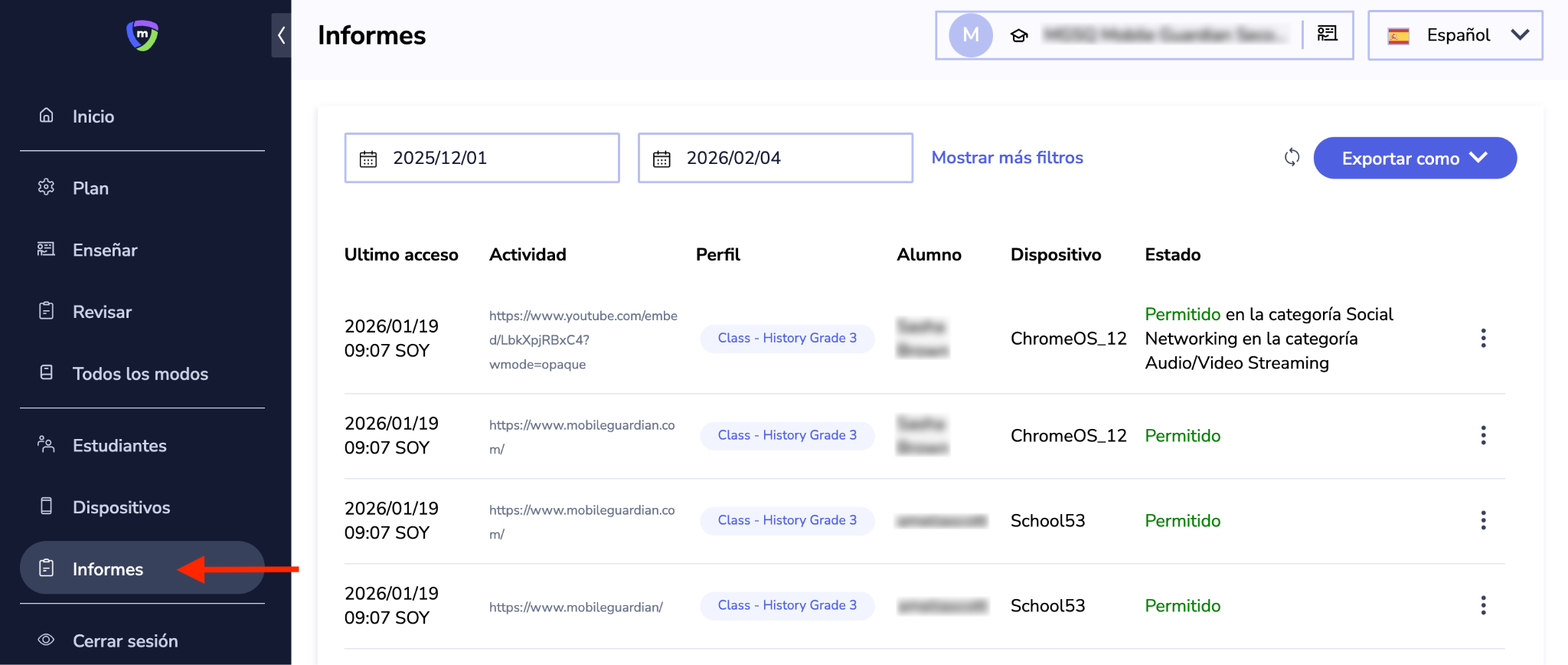The width and height of the screenshot is (1568, 665).
Task: Collapse the sidebar with the chevron
Action: click(282, 35)
